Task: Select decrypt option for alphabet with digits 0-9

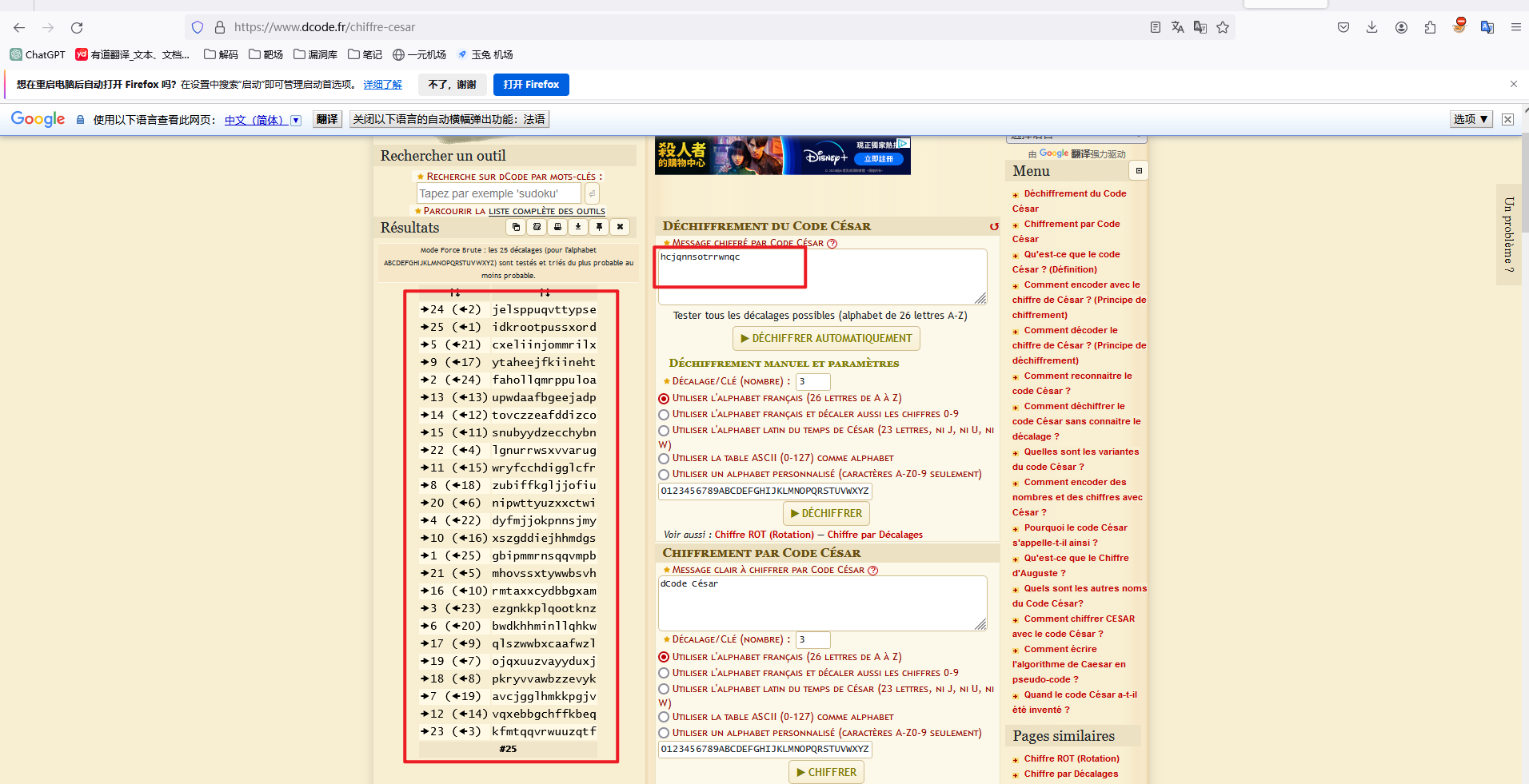Action: [x=664, y=415]
